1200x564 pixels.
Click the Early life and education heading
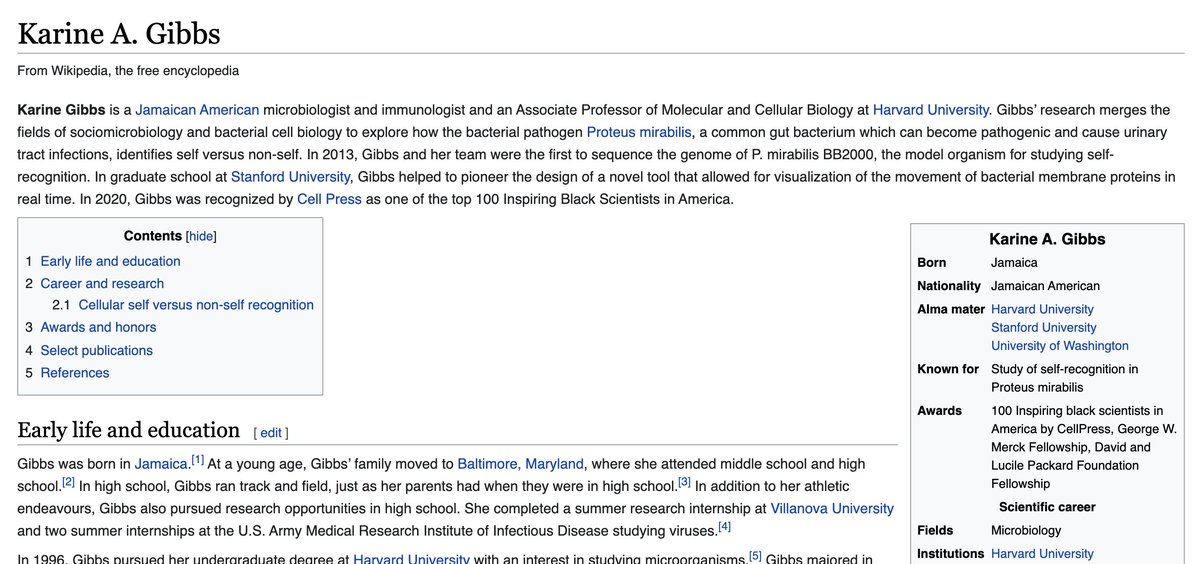pyautogui.click(x=129, y=430)
